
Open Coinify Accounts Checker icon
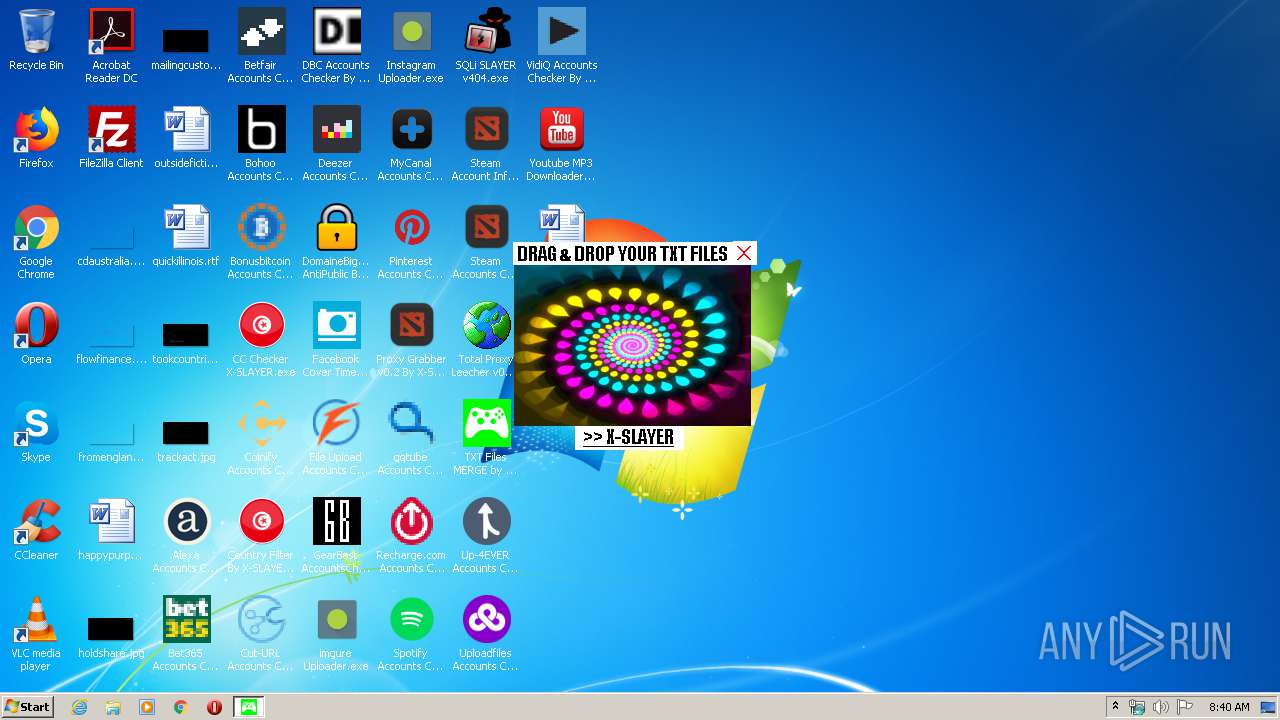pyautogui.click(x=261, y=425)
